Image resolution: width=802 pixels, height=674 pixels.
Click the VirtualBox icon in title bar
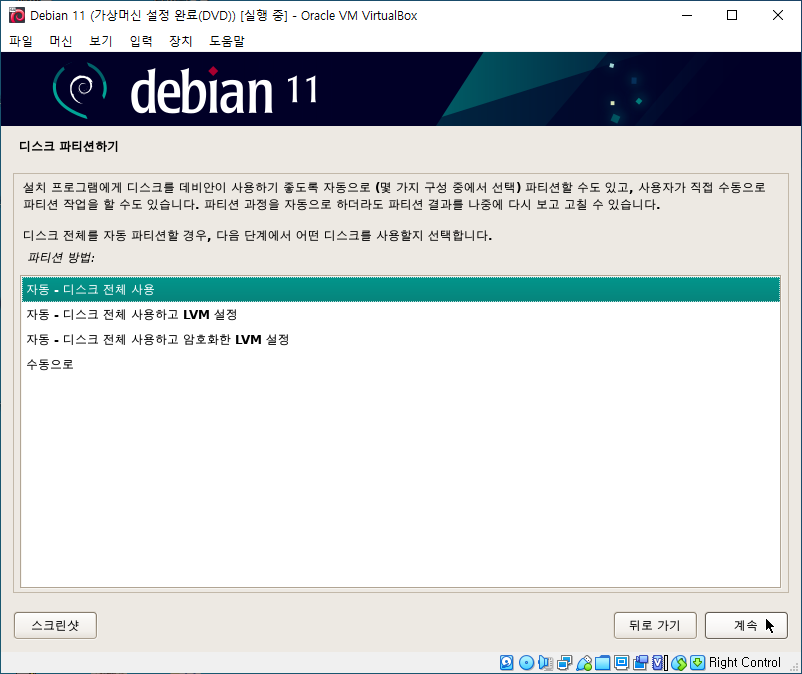pyautogui.click(x=17, y=15)
